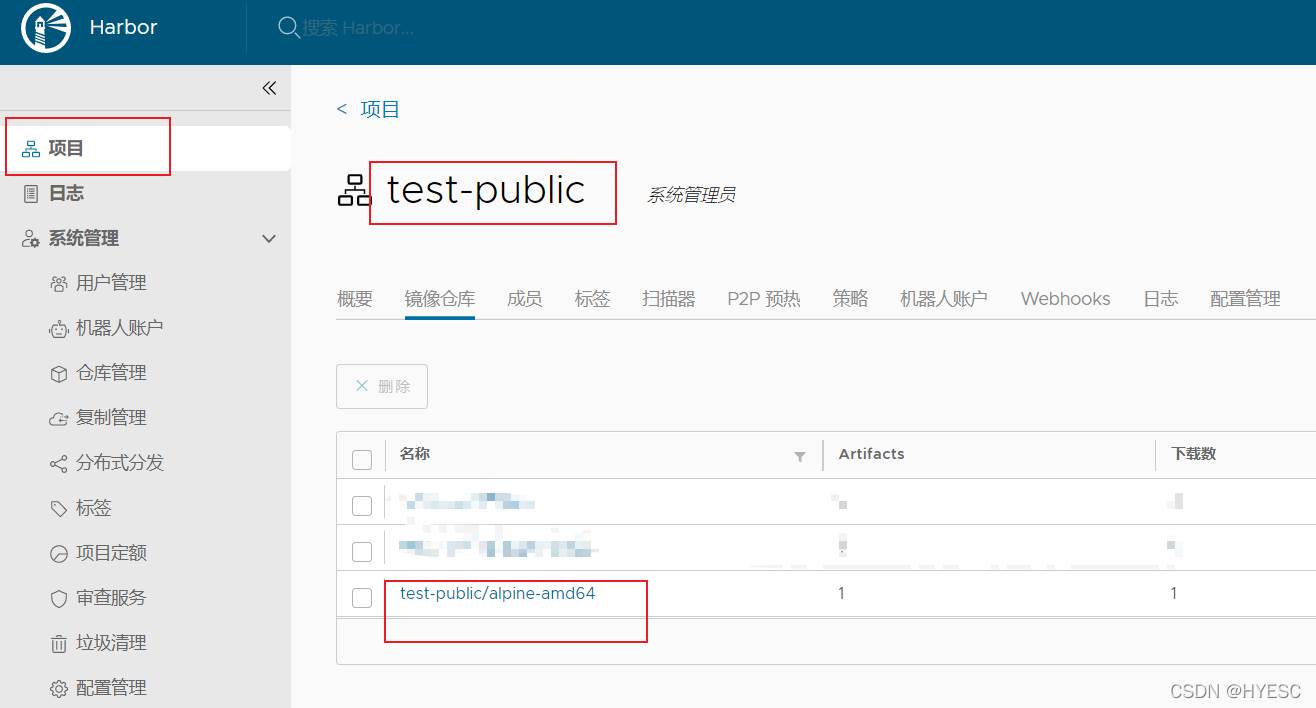
Task: Switch to the 成员 tab
Action: pyautogui.click(x=525, y=298)
